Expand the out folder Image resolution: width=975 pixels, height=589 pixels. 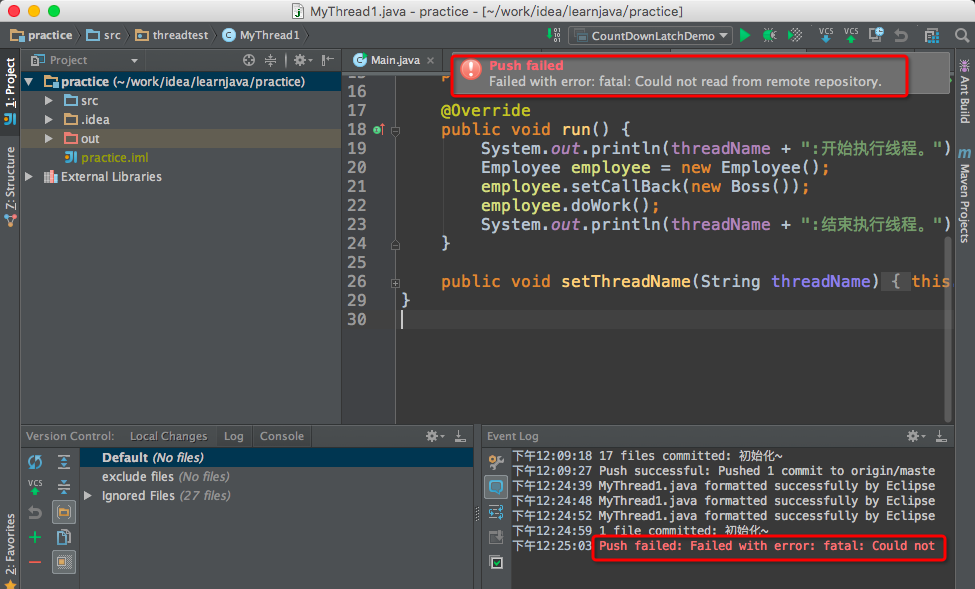49,139
